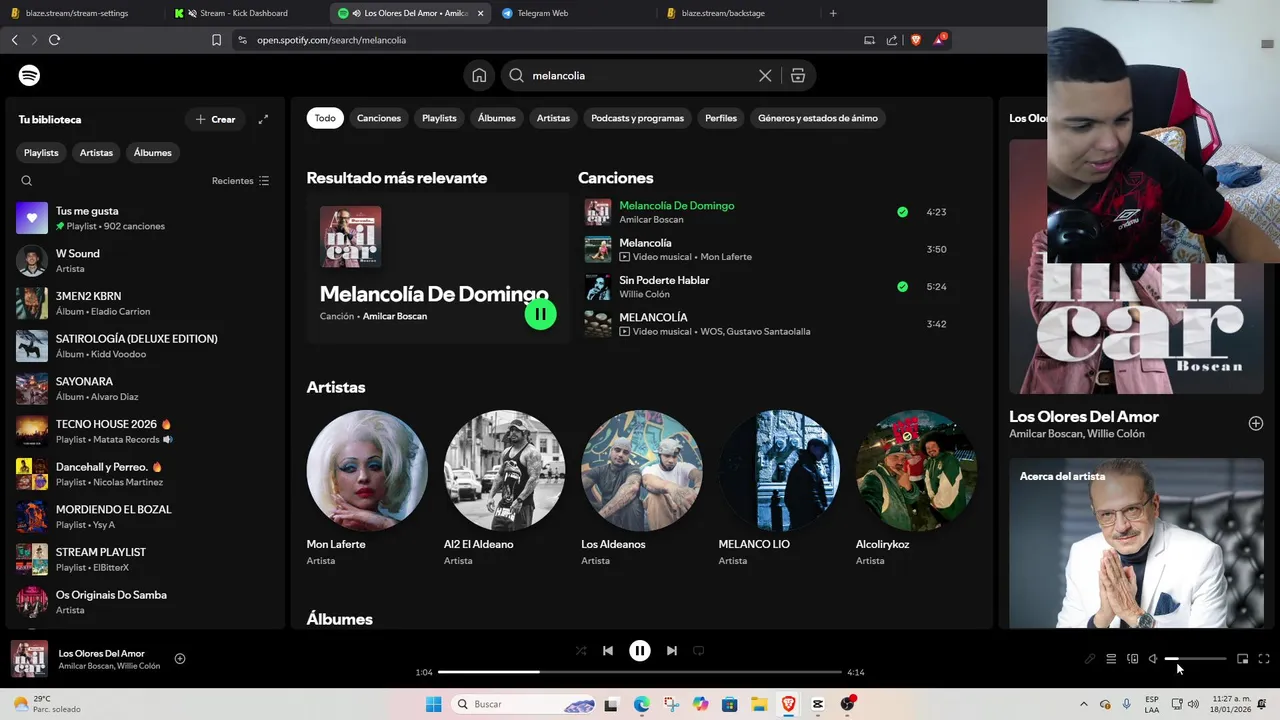This screenshot has width=1280, height=720.
Task: Open connect to a device icon
Action: (1133, 659)
